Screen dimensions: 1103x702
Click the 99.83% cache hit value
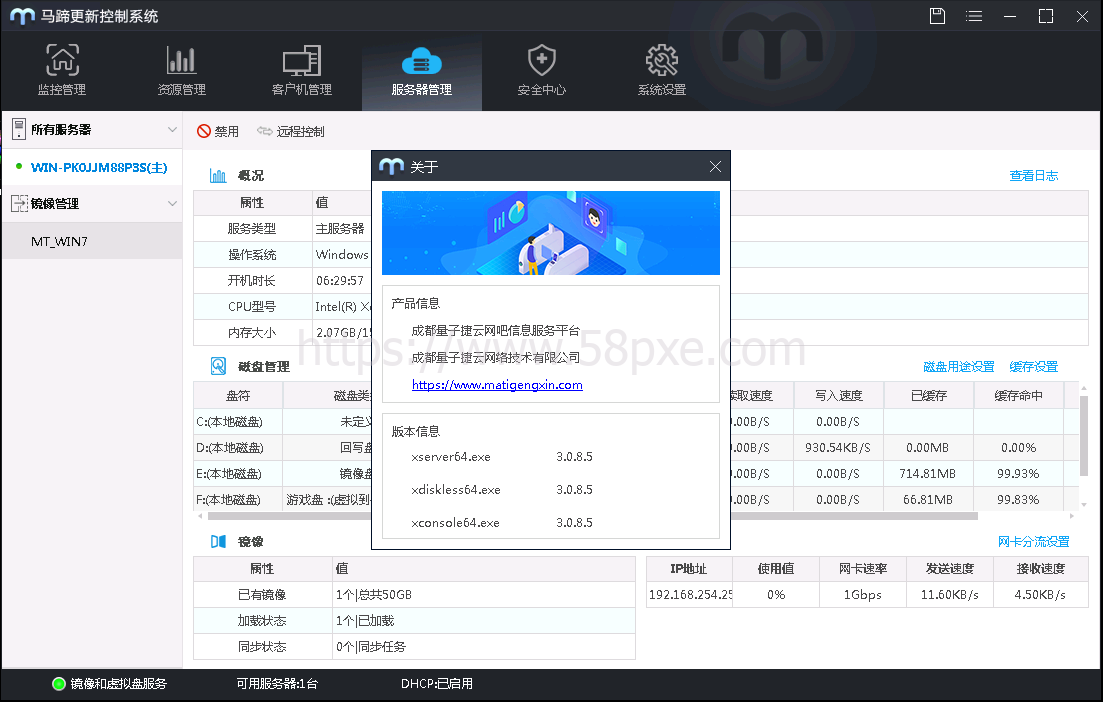click(1018, 500)
